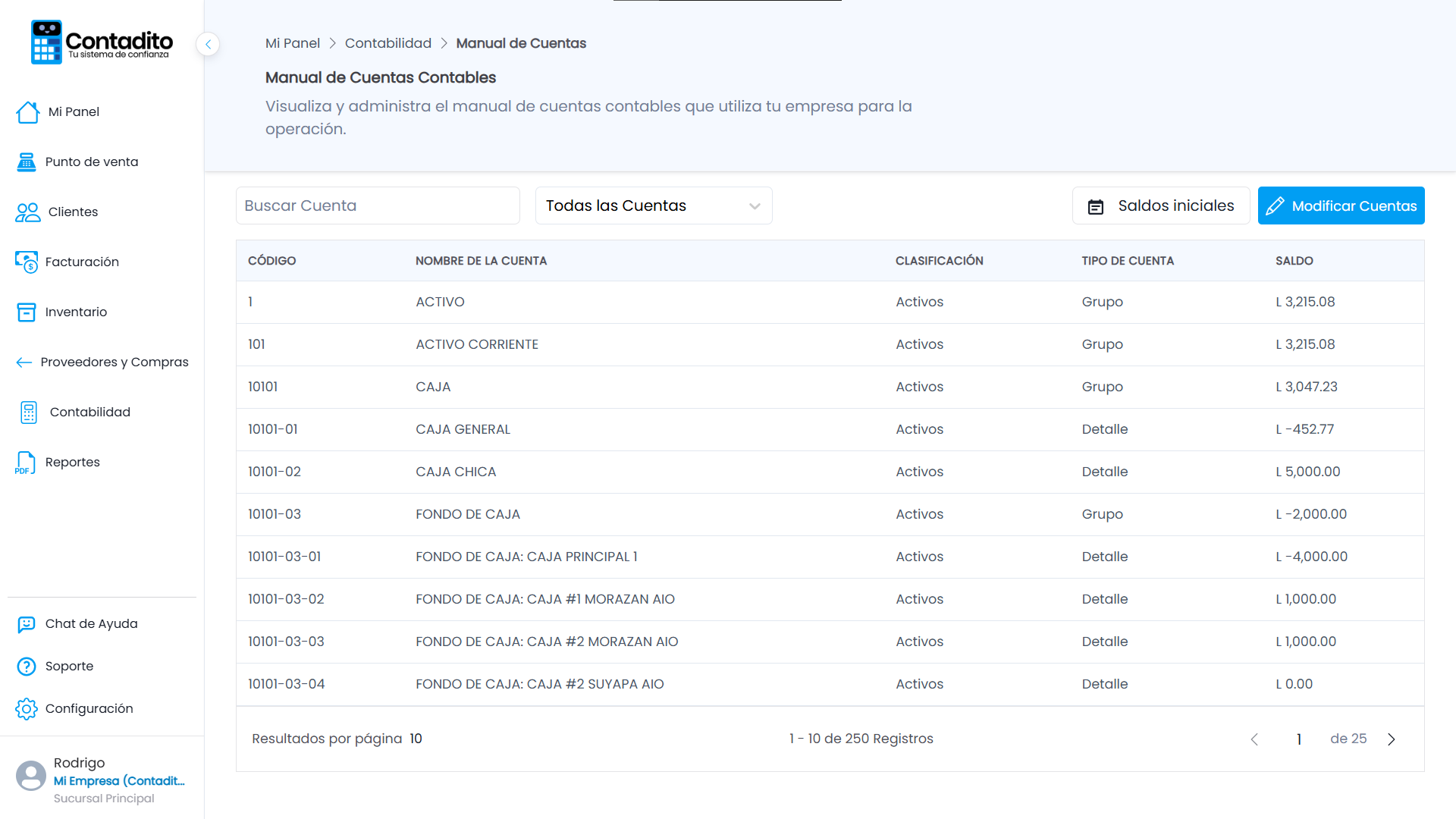Click FONDO DE CAJA: CAJA #2 SUYAPA AIO
Screen dimensions: 1456x819
tap(540, 684)
